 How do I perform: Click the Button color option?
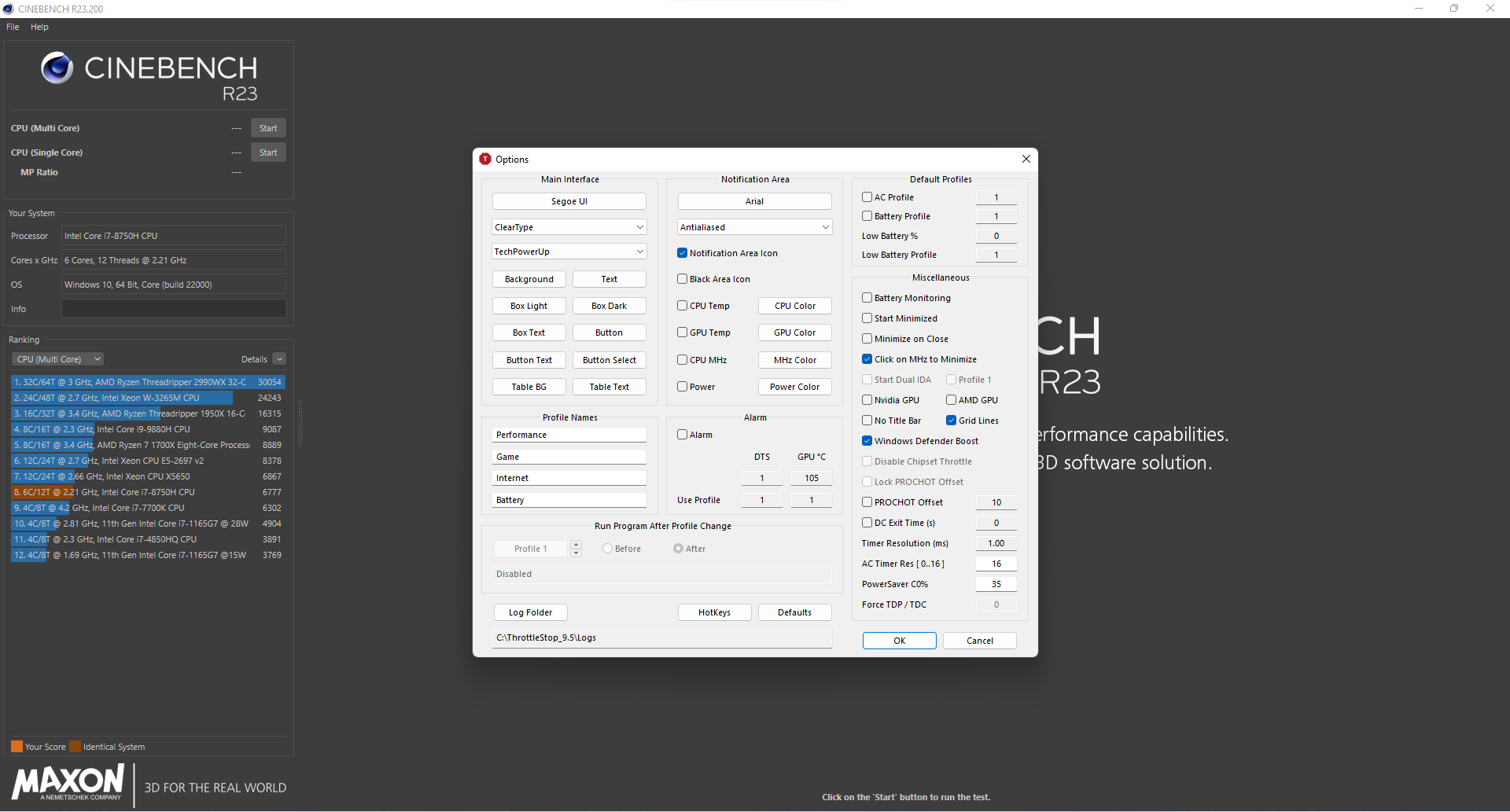610,333
